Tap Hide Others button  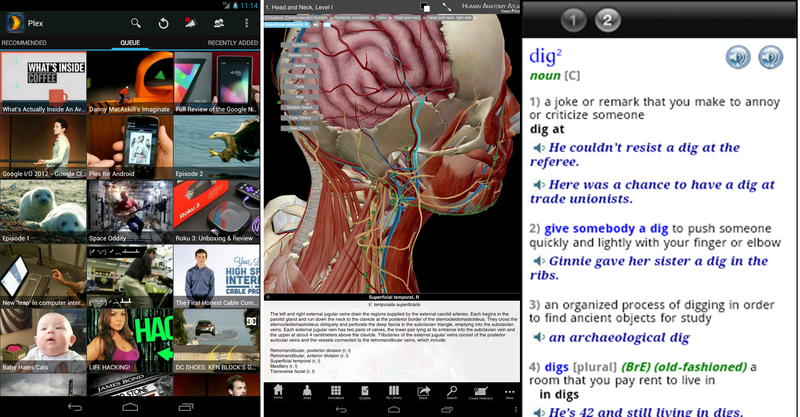300,129
